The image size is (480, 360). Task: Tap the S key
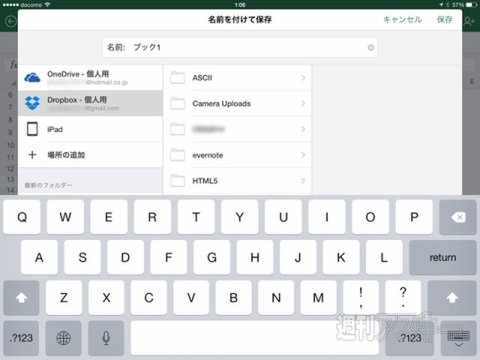(x=82, y=257)
